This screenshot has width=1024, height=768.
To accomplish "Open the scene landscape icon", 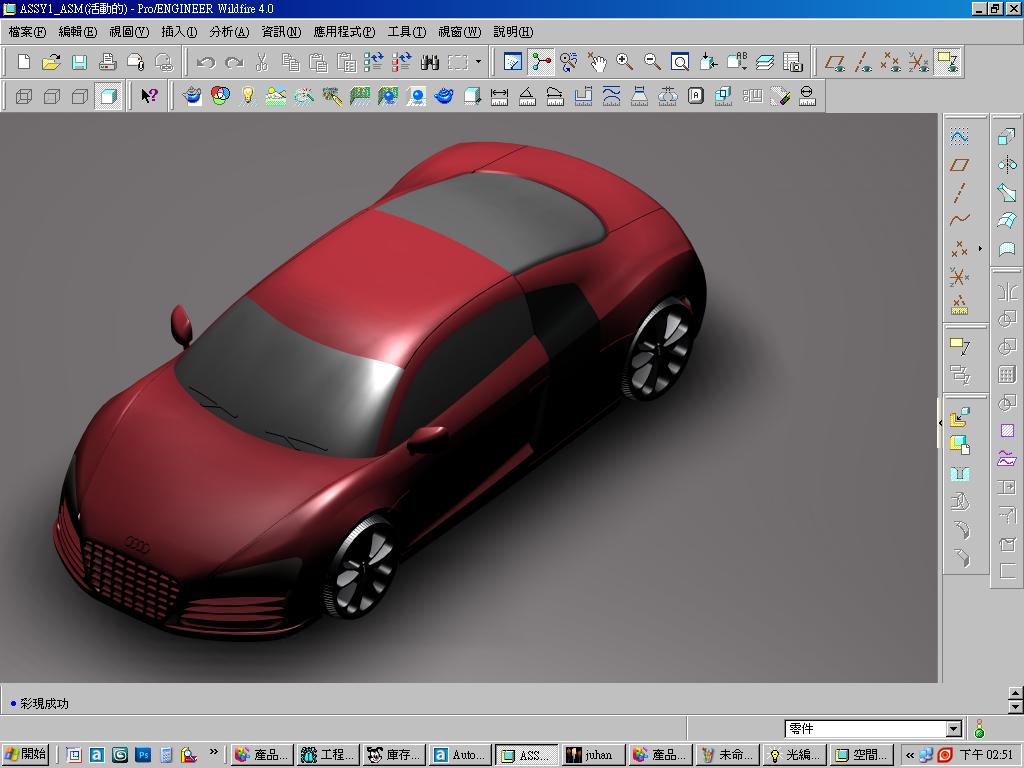I will [276, 96].
